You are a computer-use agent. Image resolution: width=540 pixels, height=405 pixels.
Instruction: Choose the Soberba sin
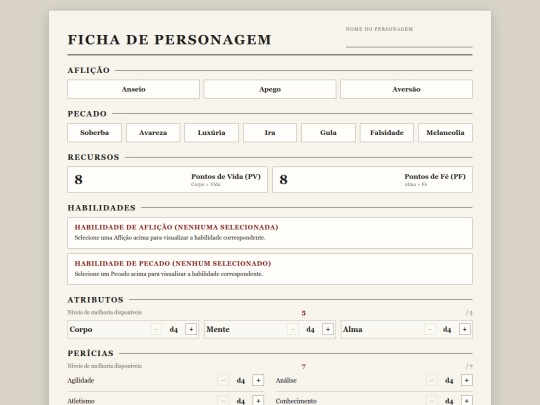(x=94, y=133)
